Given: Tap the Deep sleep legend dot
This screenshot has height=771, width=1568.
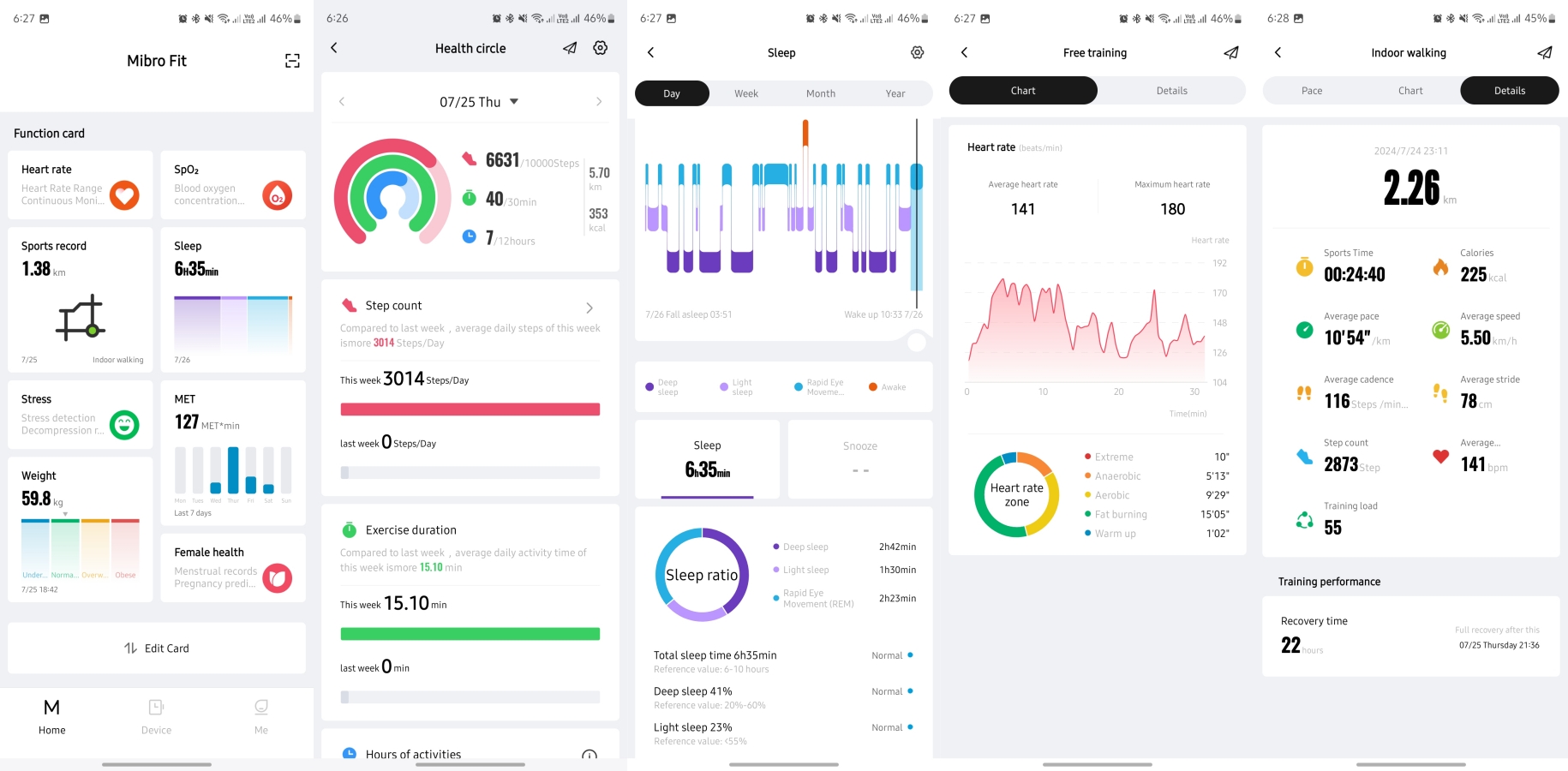Looking at the screenshot, I should (x=649, y=387).
